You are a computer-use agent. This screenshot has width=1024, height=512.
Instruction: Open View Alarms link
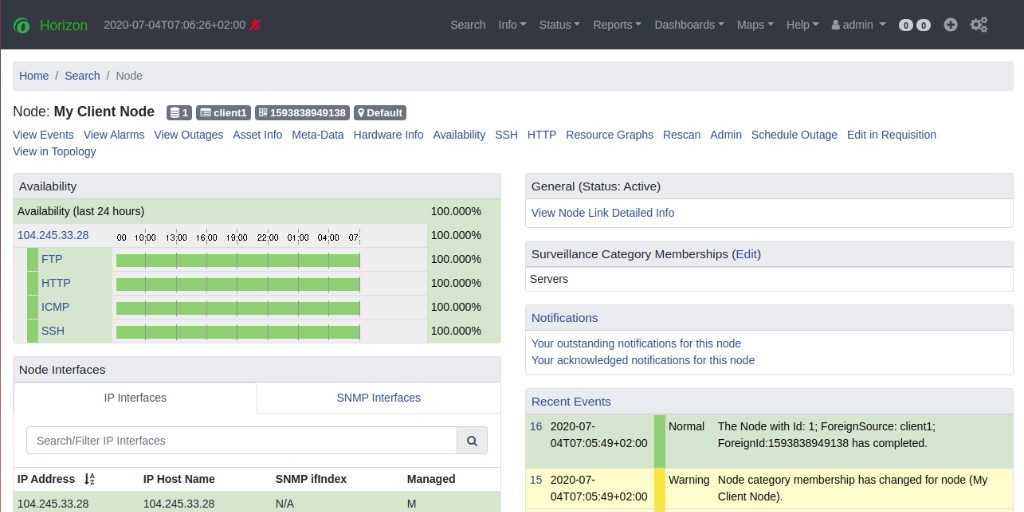point(114,135)
